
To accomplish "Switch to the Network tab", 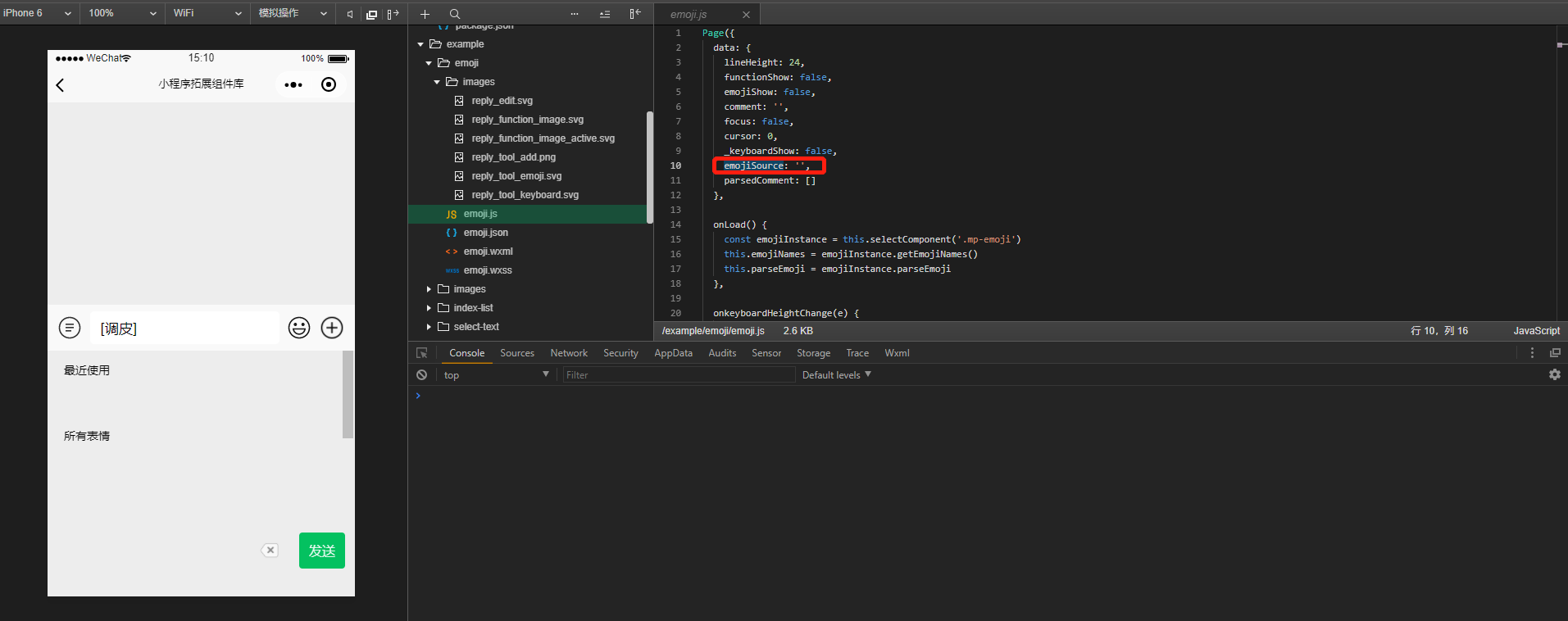I will pos(569,353).
